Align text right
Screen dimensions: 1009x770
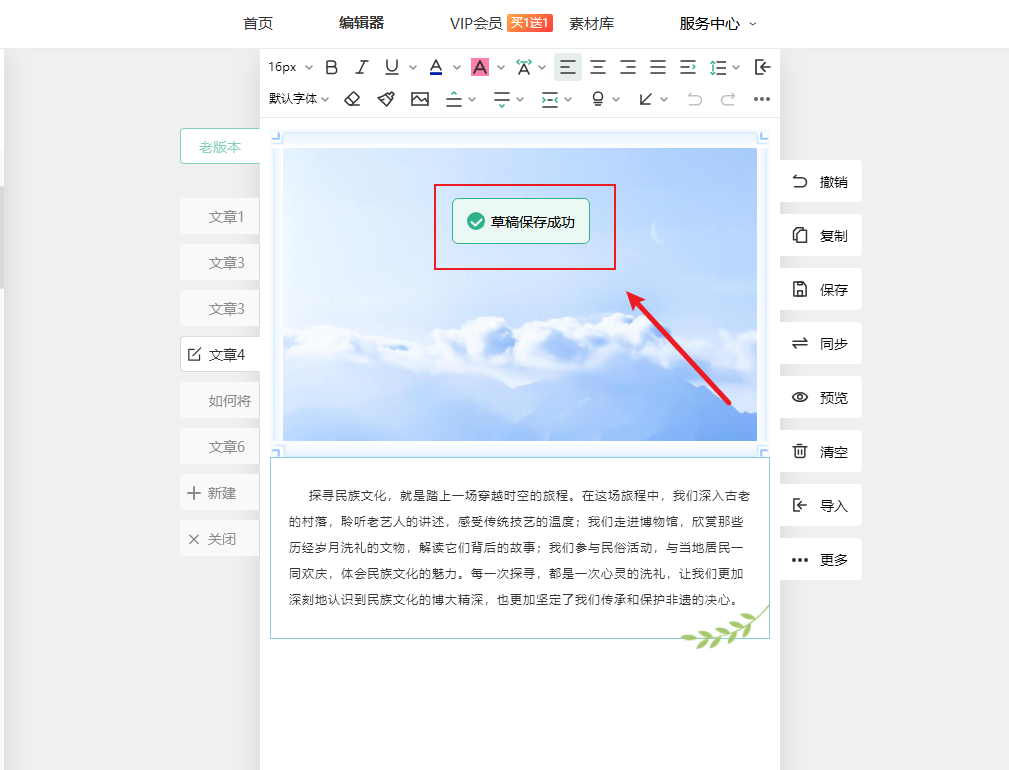[x=627, y=67]
